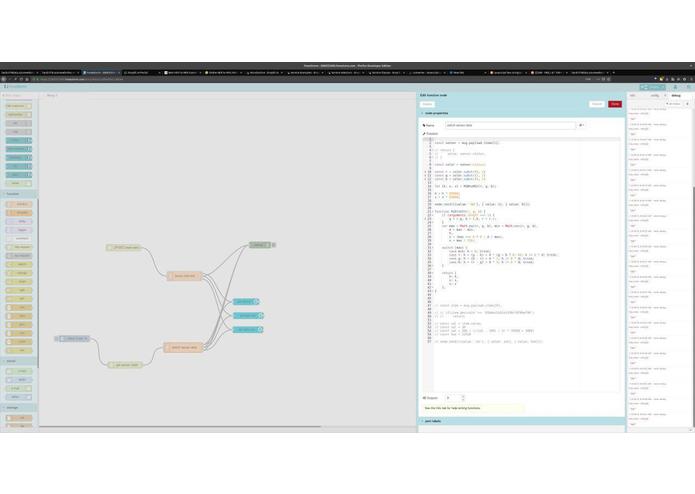Click the browser back button
Viewport: 695px width, 494px height.
tap(4, 79)
